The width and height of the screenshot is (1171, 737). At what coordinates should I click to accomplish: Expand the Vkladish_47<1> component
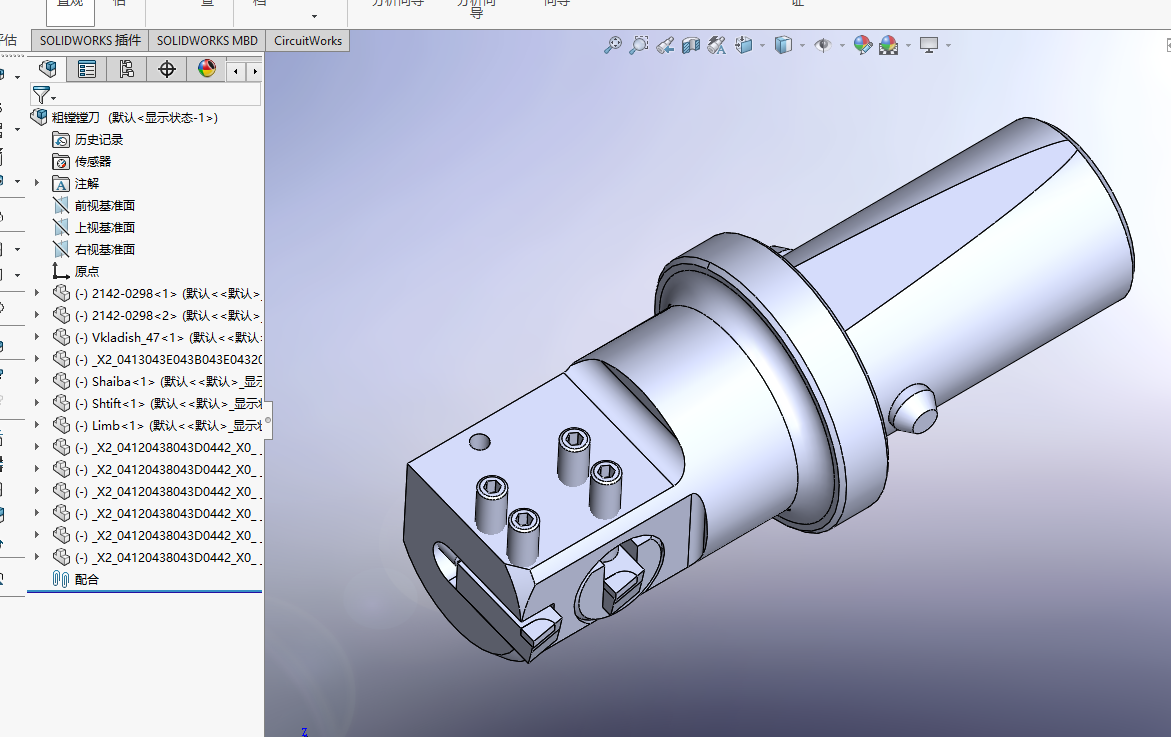pos(37,337)
